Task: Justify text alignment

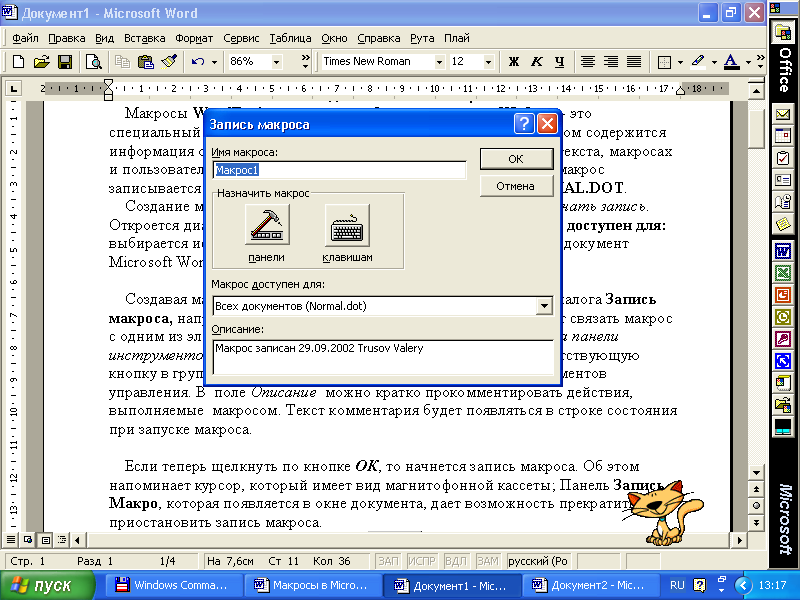Action: click(634, 62)
